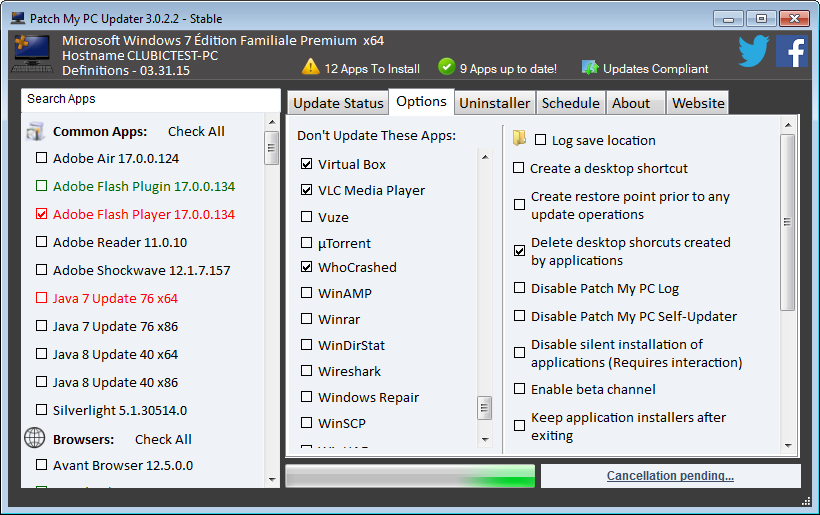Switch to the Uninstaller tab
Screen dimensions: 820x515
tap(494, 103)
